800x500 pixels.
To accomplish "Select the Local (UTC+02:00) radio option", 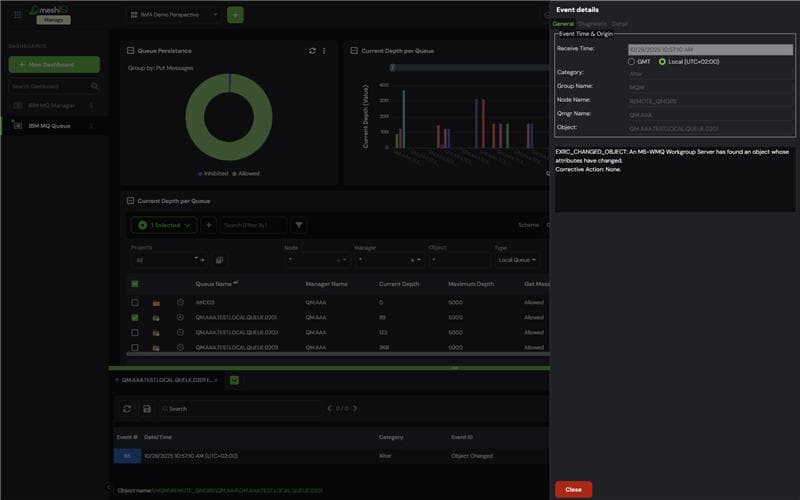I will point(661,61).
